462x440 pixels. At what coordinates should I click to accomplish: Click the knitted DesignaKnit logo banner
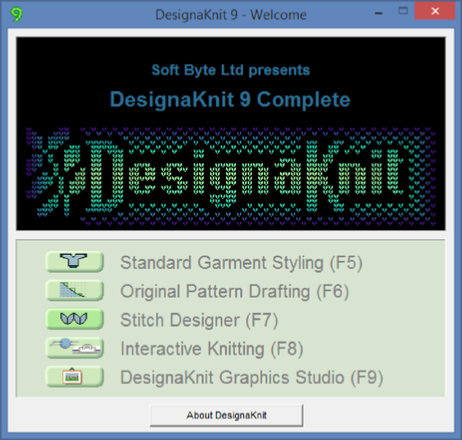coord(231,176)
